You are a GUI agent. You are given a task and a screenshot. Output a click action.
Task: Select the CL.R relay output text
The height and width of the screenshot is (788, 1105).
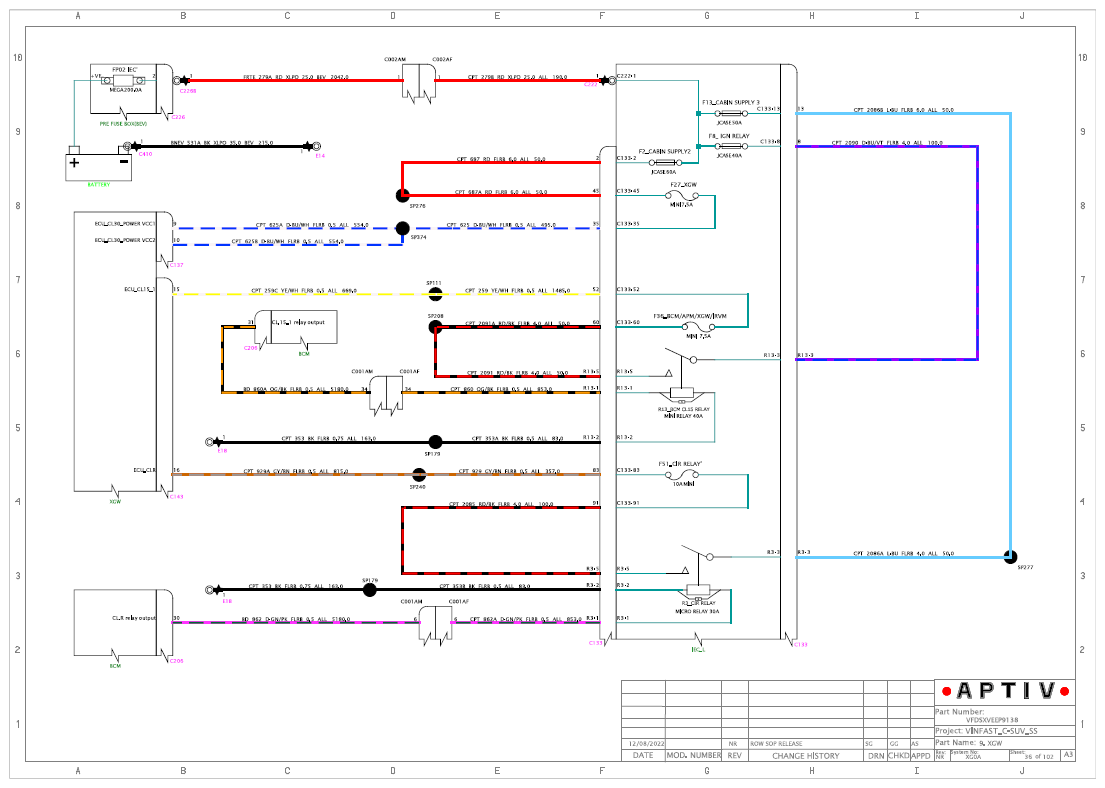(x=133, y=618)
